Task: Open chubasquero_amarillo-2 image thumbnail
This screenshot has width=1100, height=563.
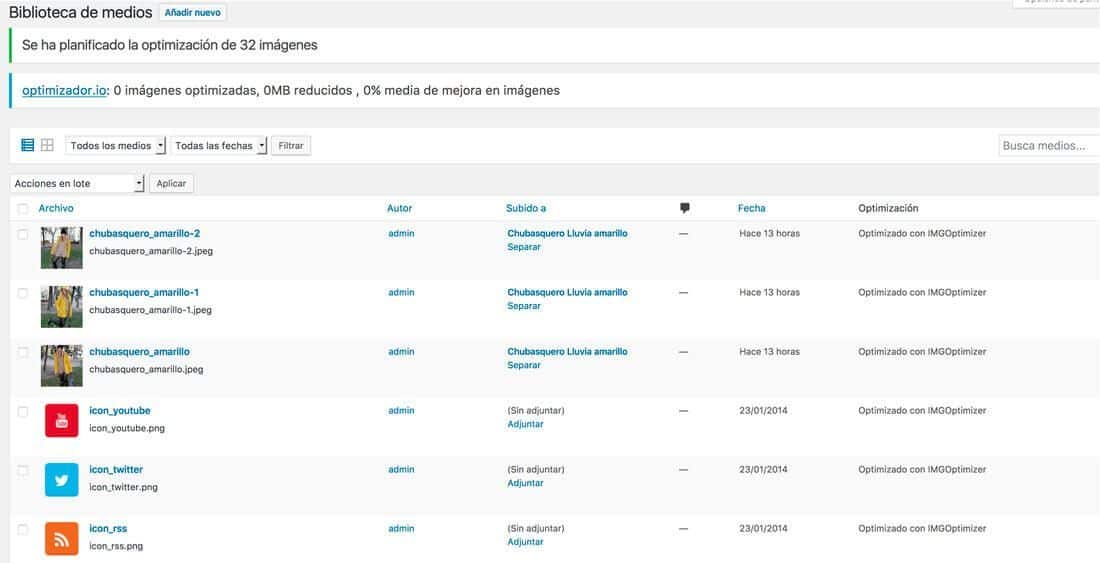Action: pos(61,247)
